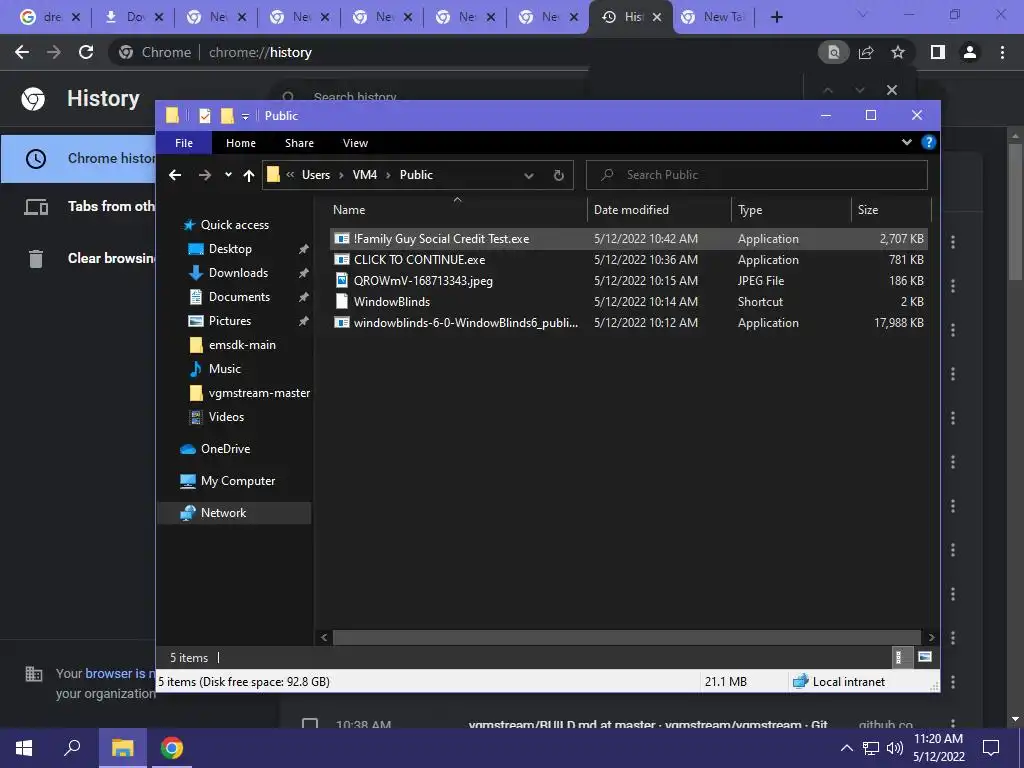Open recent locations dropdown in Explorer

point(228,175)
